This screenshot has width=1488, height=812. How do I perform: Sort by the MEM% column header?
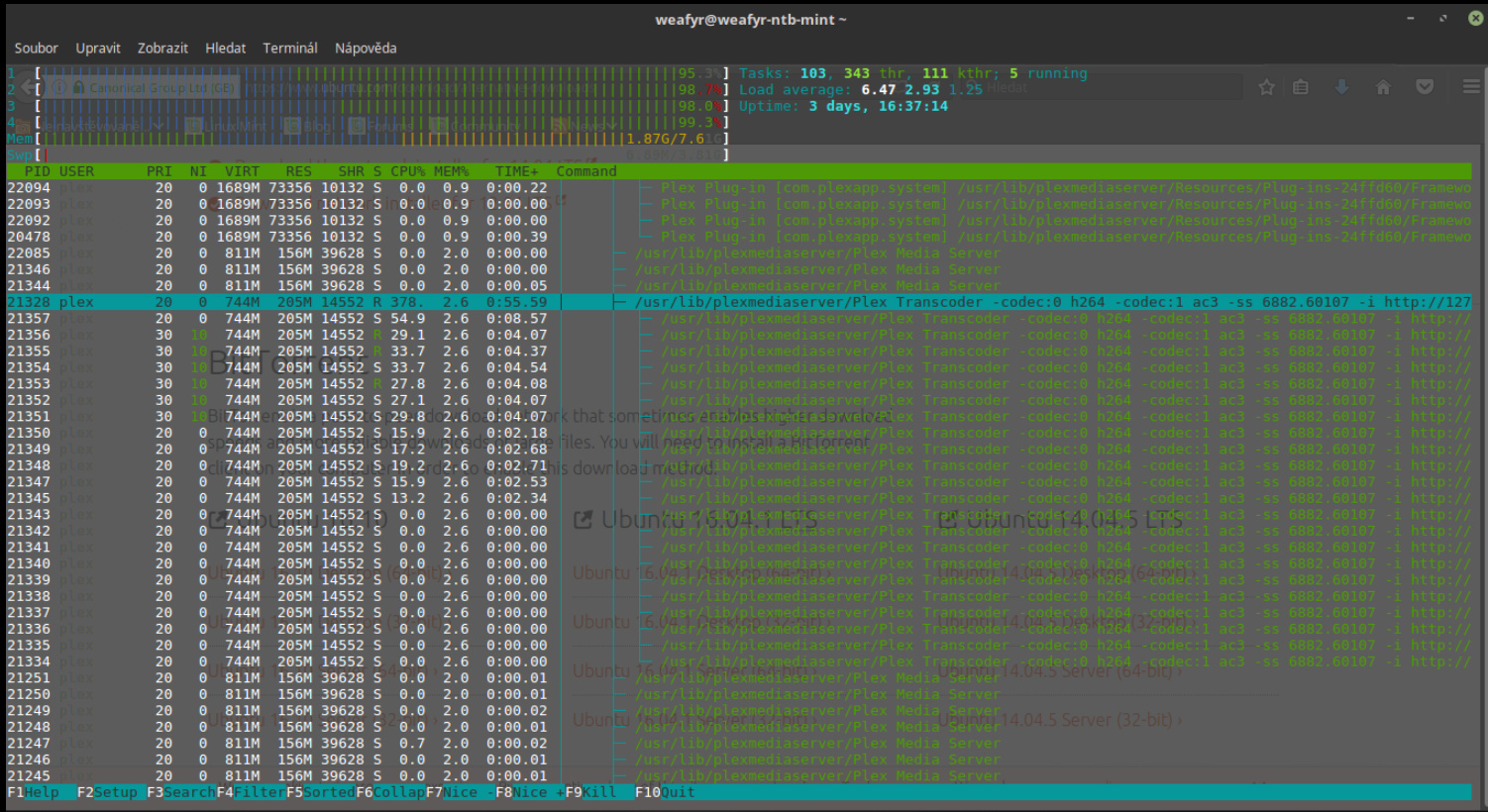point(451,171)
